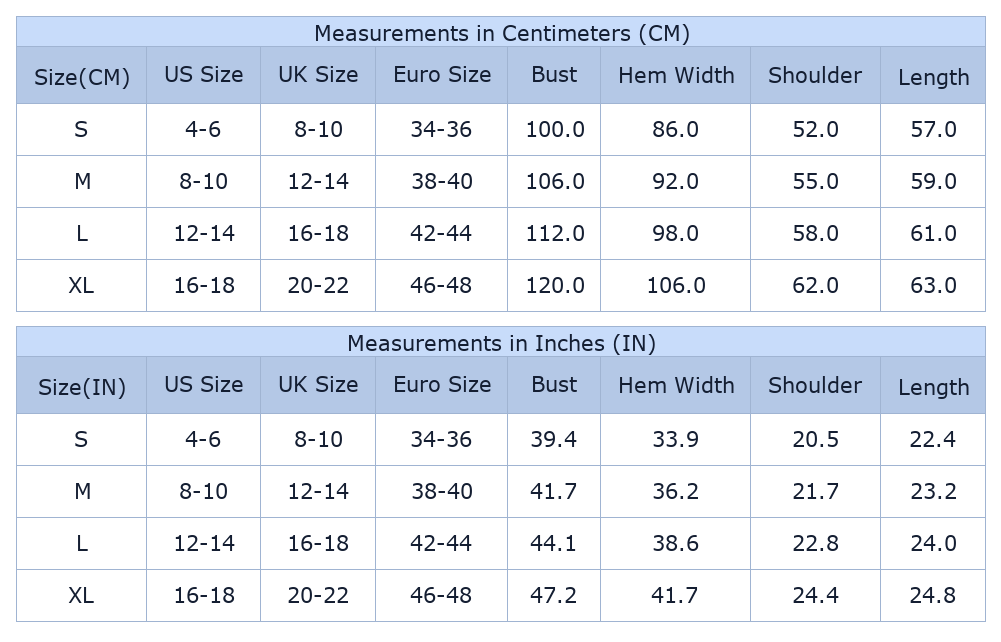This screenshot has height=642, width=1001.
Task: Select the 24.8 length cell
Action: point(933,596)
